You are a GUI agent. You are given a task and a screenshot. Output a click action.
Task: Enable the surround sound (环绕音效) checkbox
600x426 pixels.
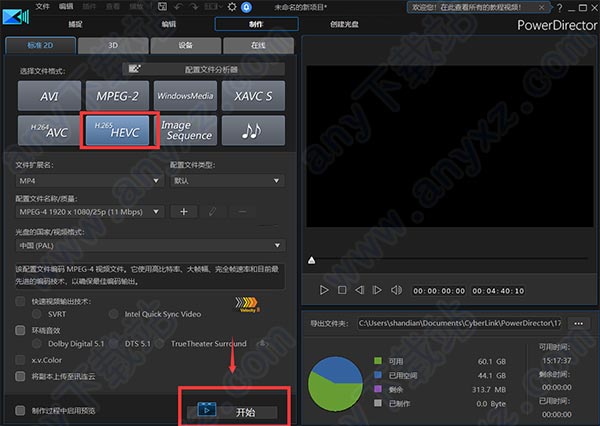pyautogui.click(x=20, y=330)
